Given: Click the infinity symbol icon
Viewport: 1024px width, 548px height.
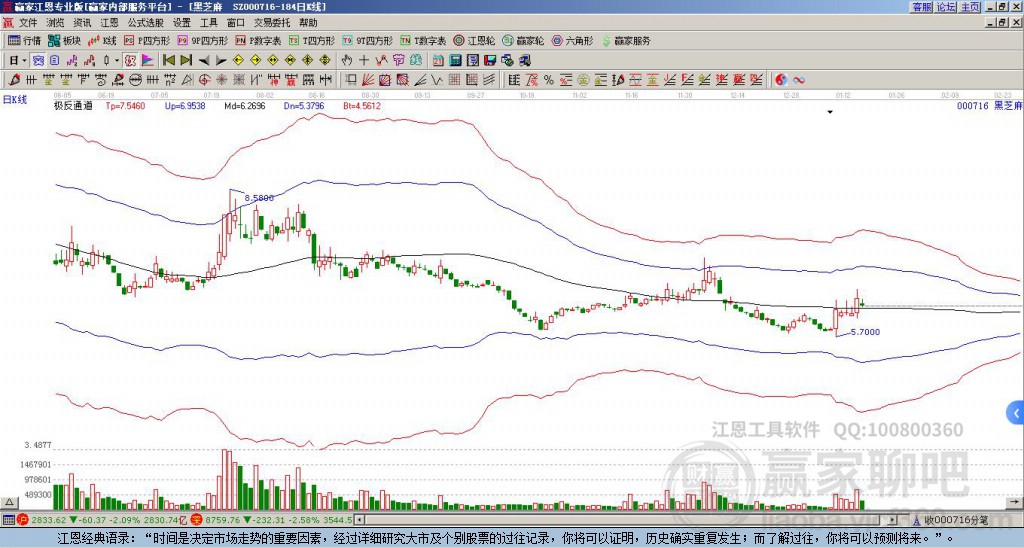Looking at the screenshot, I should pyautogui.click(x=799, y=80).
